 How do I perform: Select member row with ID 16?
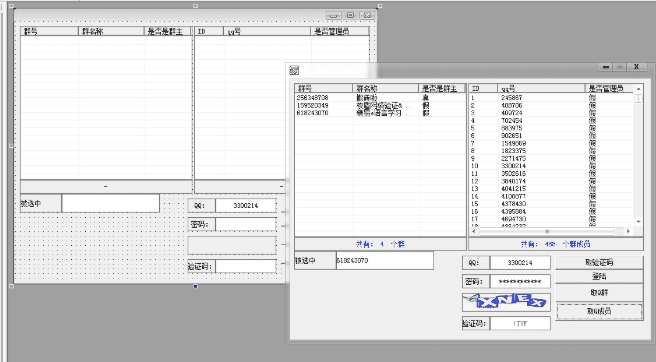551,211
